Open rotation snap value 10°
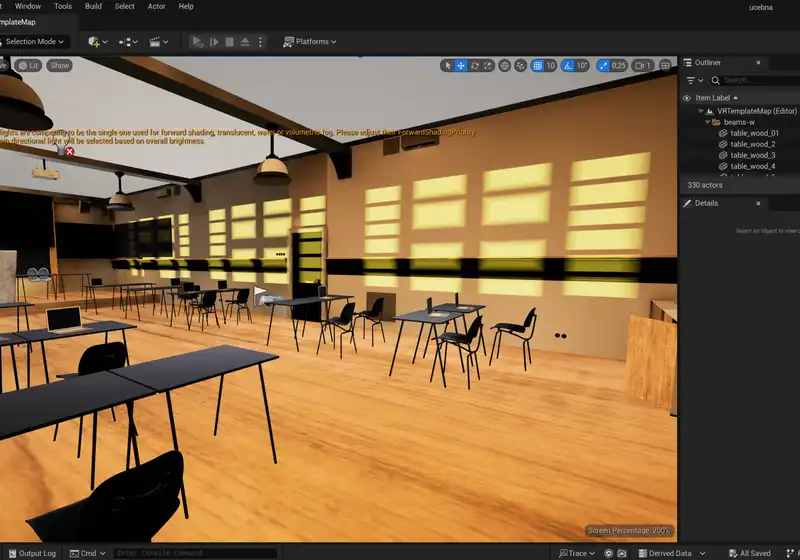The width and height of the screenshot is (800, 560). tap(582, 66)
